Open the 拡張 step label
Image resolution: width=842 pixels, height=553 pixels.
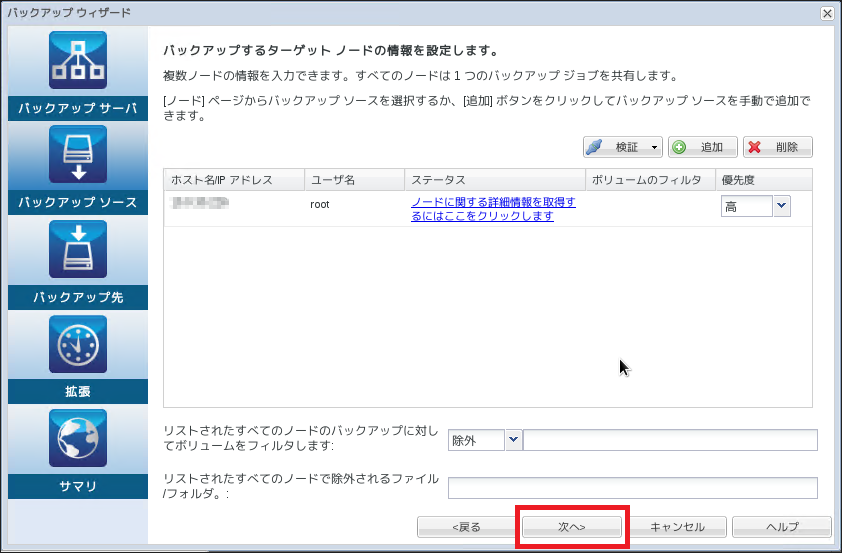pos(78,391)
